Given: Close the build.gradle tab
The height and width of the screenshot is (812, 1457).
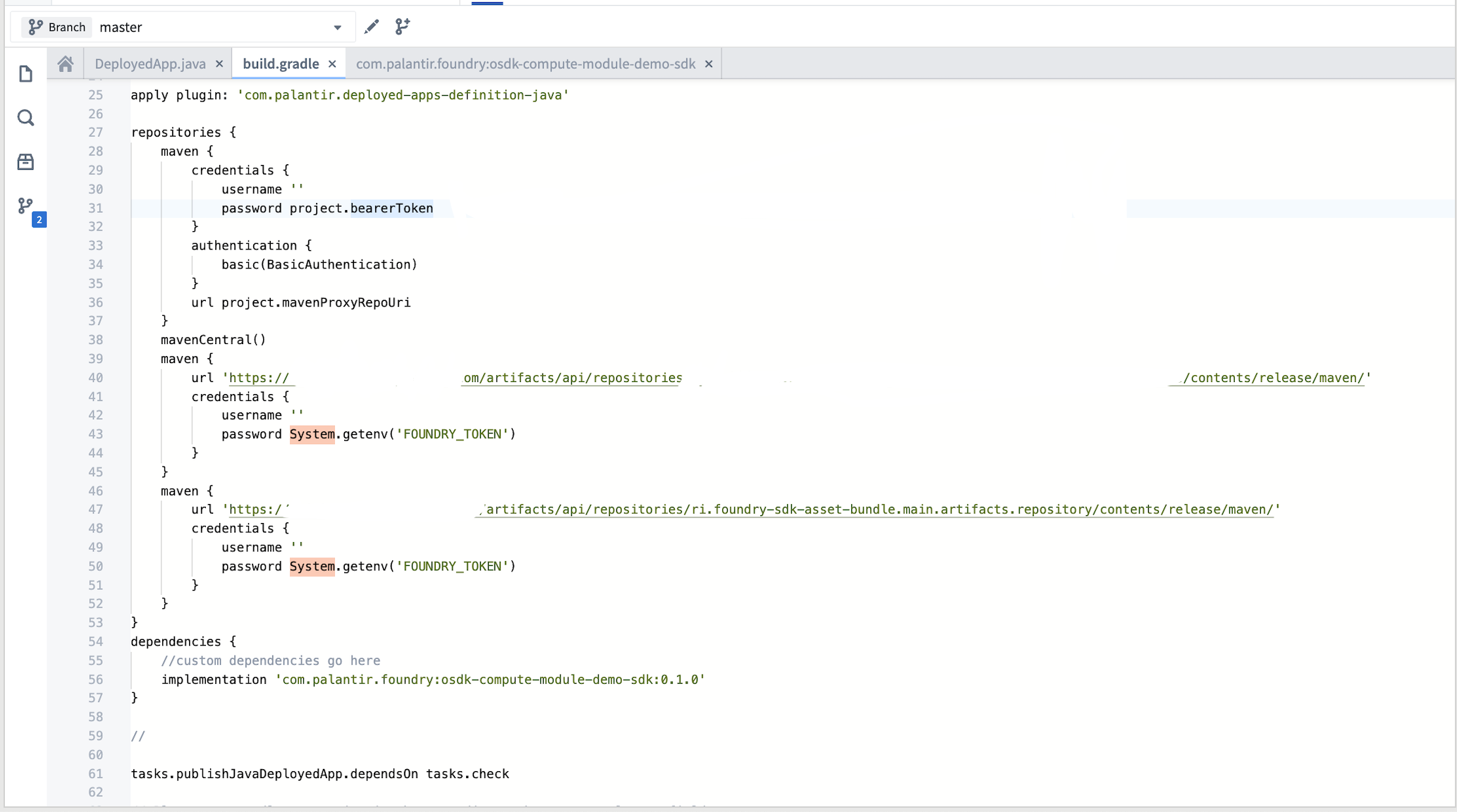Looking at the screenshot, I should click(332, 63).
